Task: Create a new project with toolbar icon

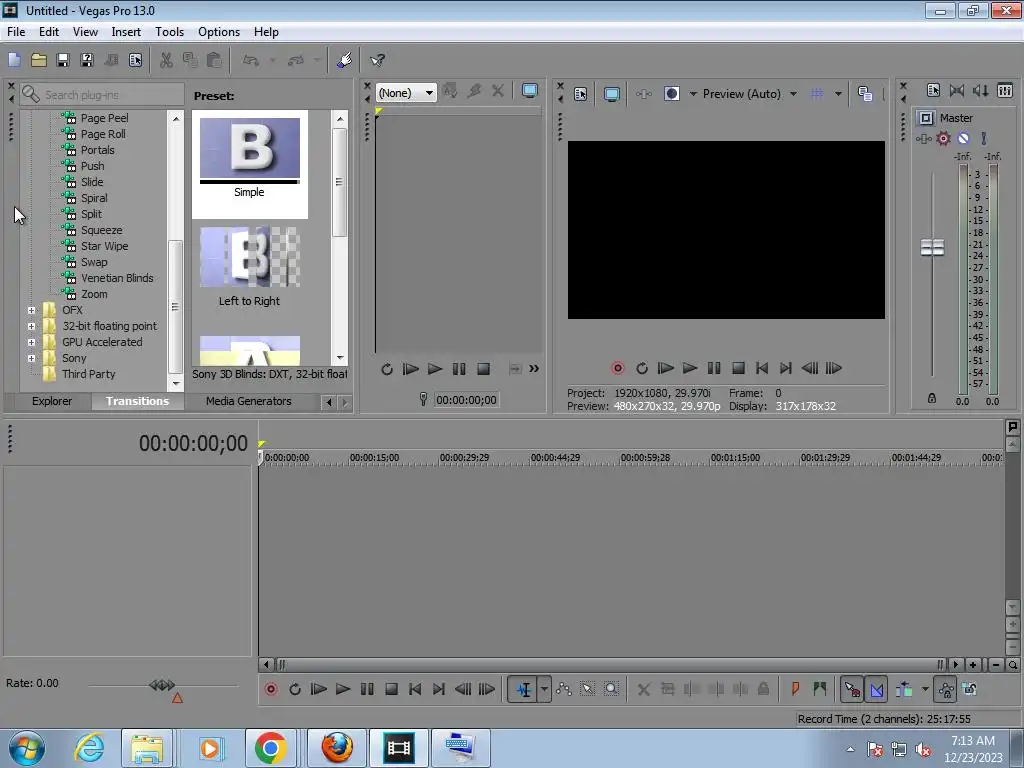Action: coord(14,60)
